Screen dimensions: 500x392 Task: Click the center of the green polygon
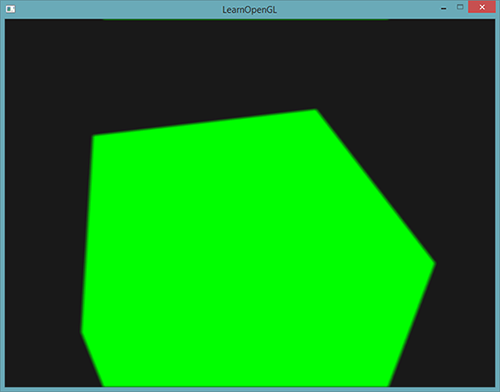pos(253,253)
